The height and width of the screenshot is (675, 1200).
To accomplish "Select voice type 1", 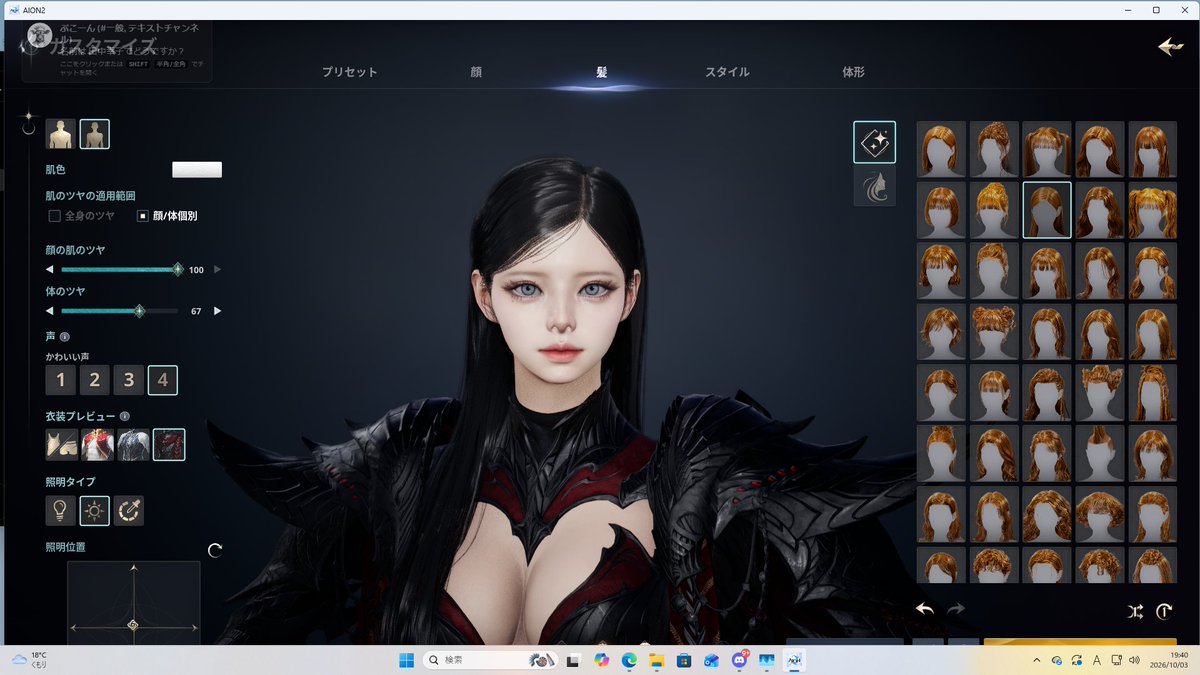I will pos(61,380).
